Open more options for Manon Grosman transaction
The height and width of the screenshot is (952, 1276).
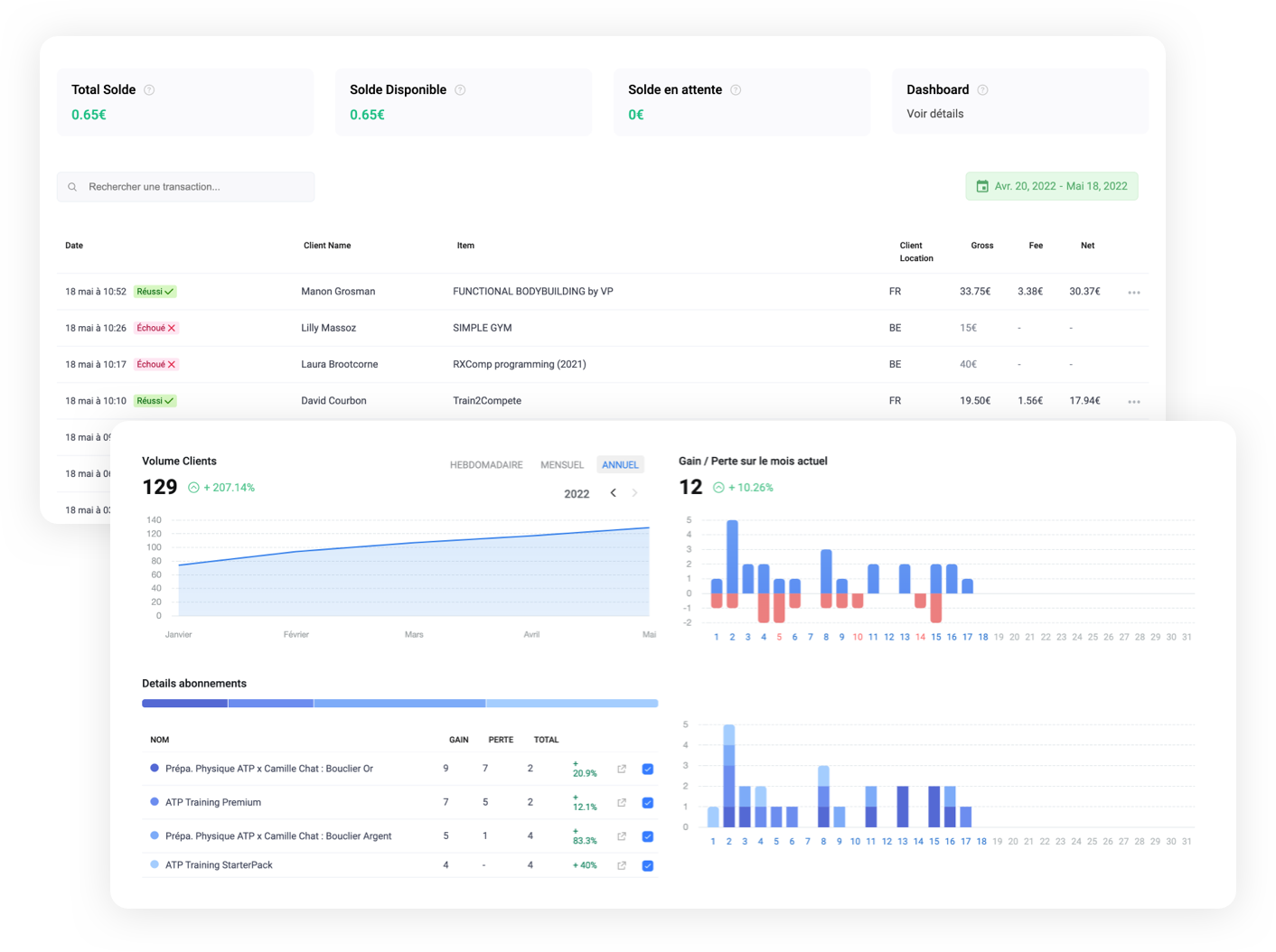[1134, 293]
